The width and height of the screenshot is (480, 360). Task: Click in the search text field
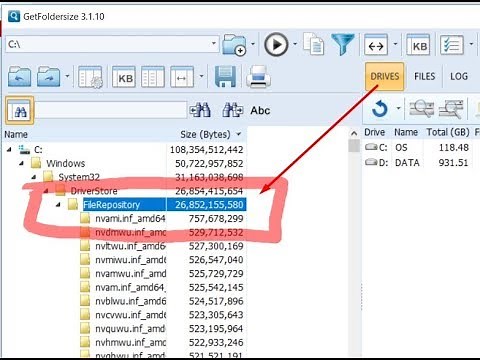coord(111,110)
